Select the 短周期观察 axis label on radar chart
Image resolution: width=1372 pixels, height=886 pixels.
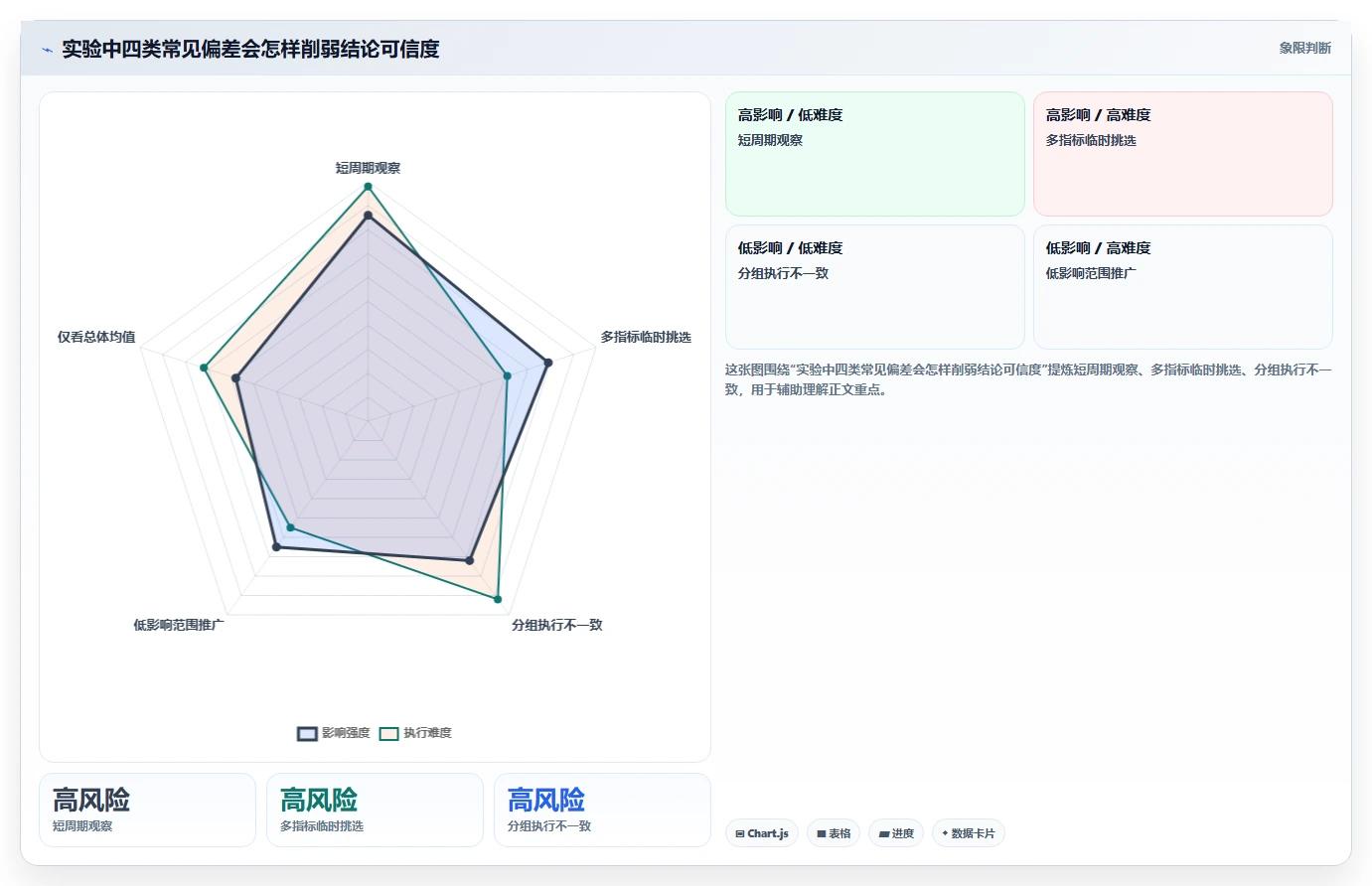pyautogui.click(x=368, y=168)
